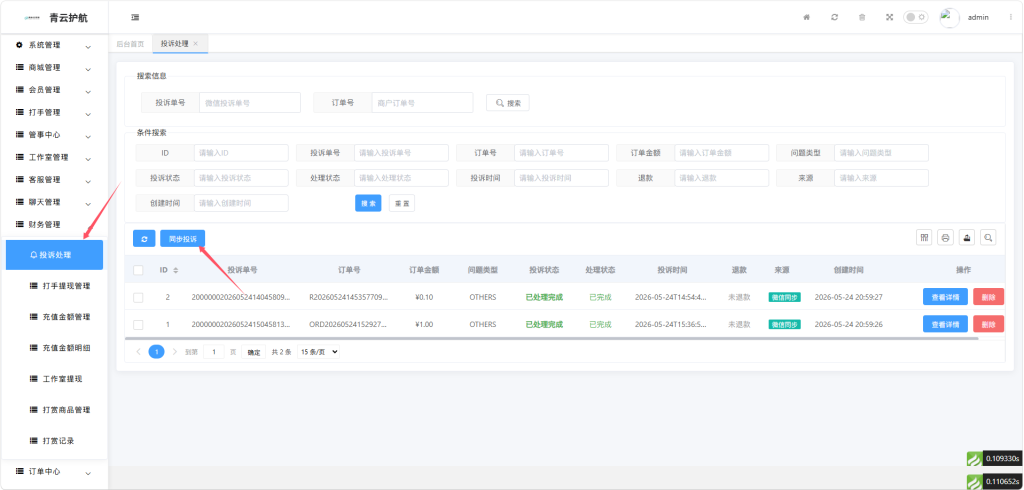Clear cache with the header trash icon

point(861,18)
